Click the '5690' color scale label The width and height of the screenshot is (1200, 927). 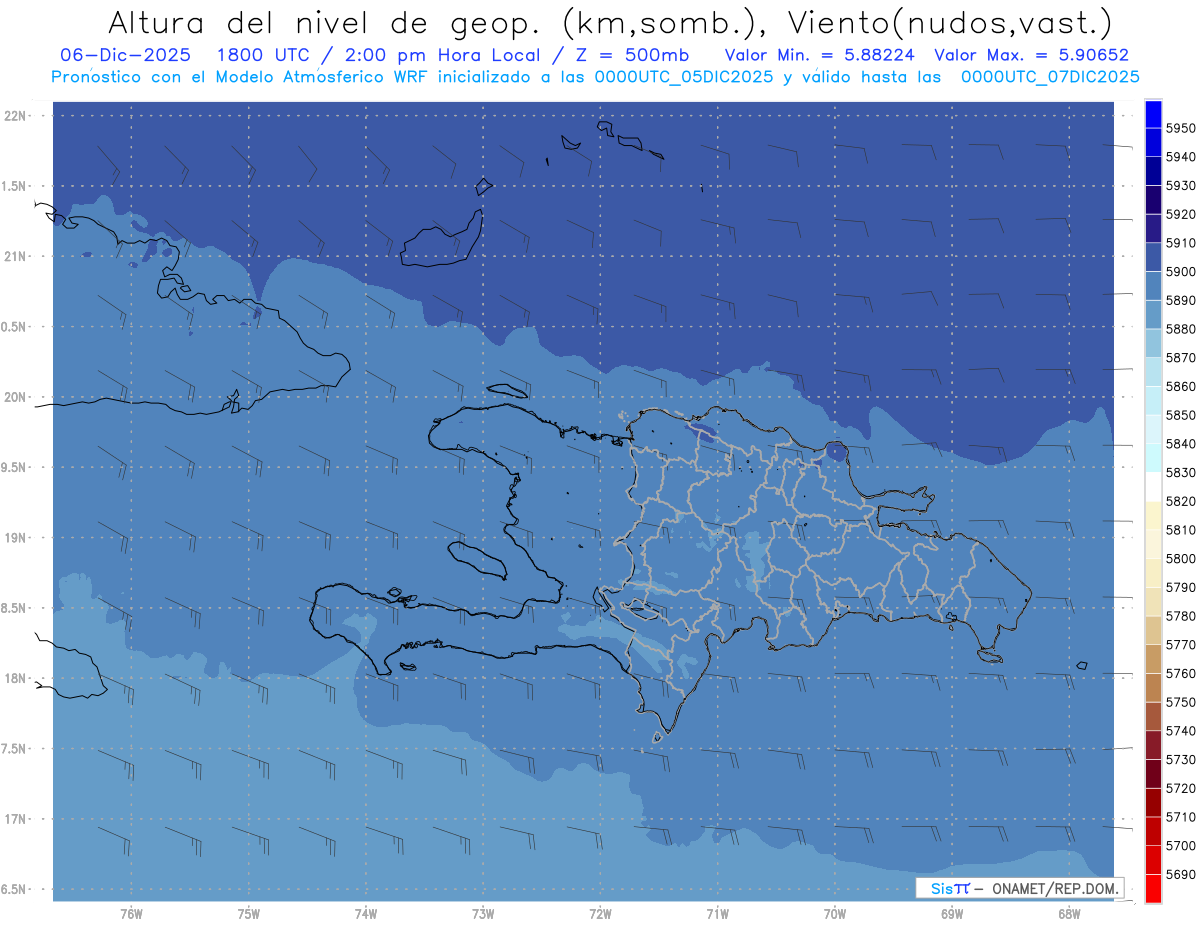click(1180, 874)
